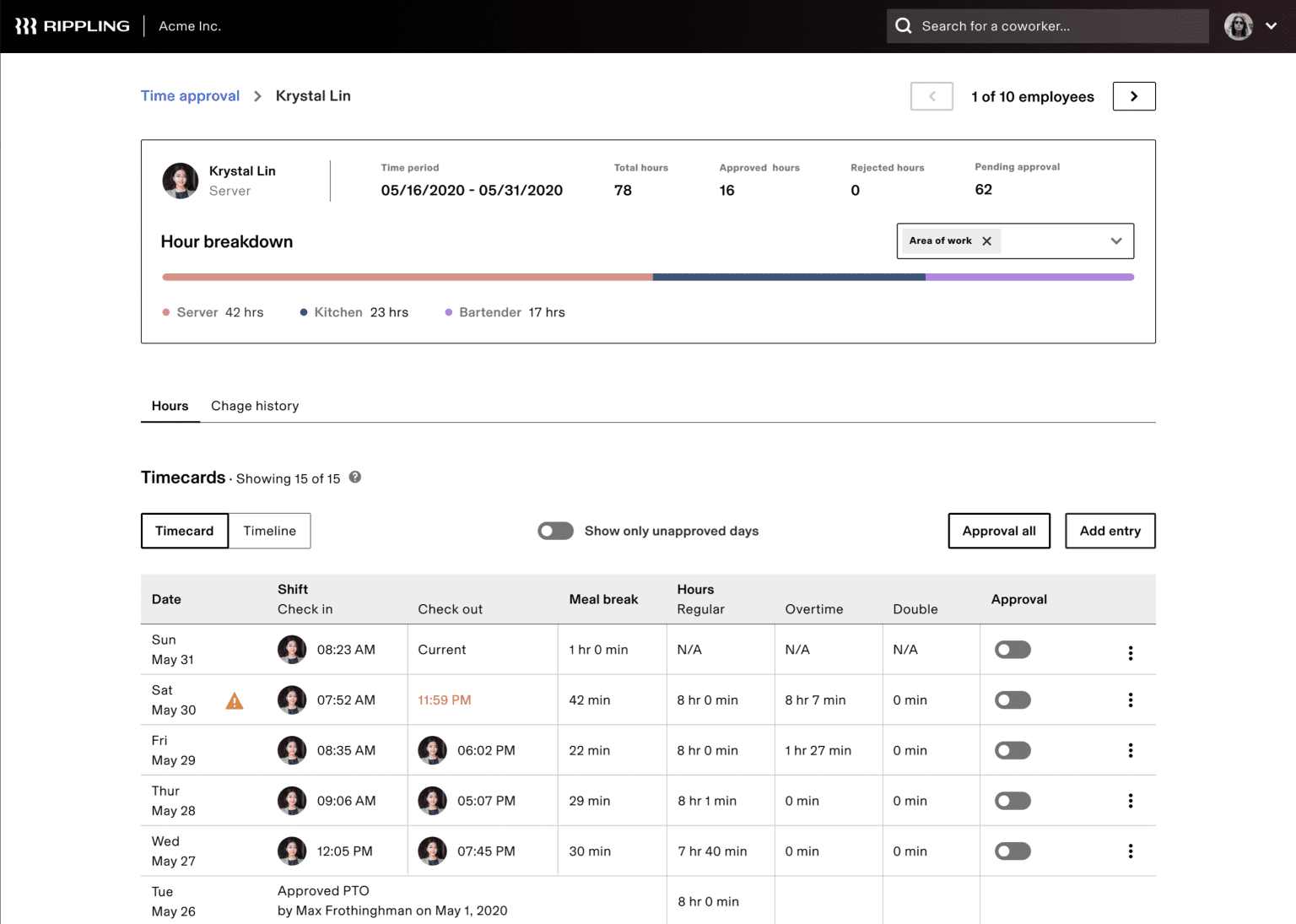Open the kebab menu for Fri May 29
Image resolution: width=1296 pixels, height=924 pixels.
[1131, 750]
